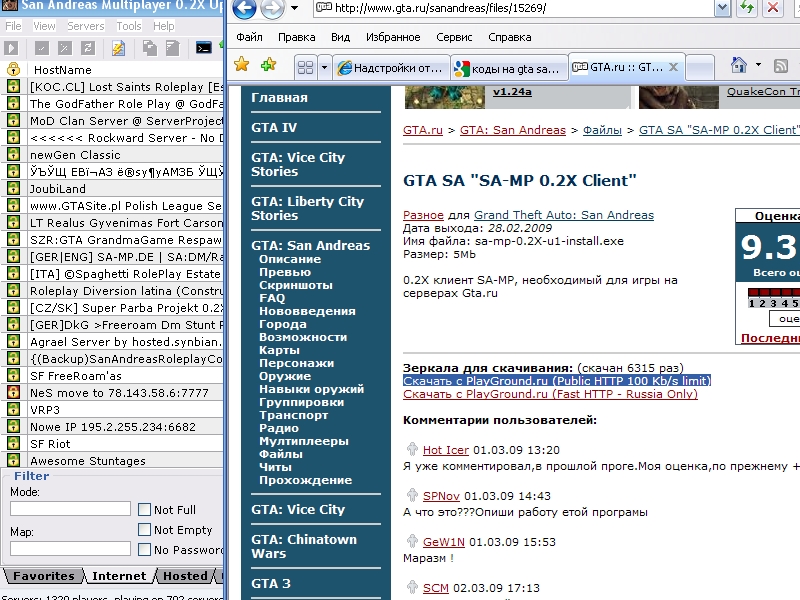Screen dimensions: 800x600
Task: Click into the Mode filter input field
Action: (70, 508)
